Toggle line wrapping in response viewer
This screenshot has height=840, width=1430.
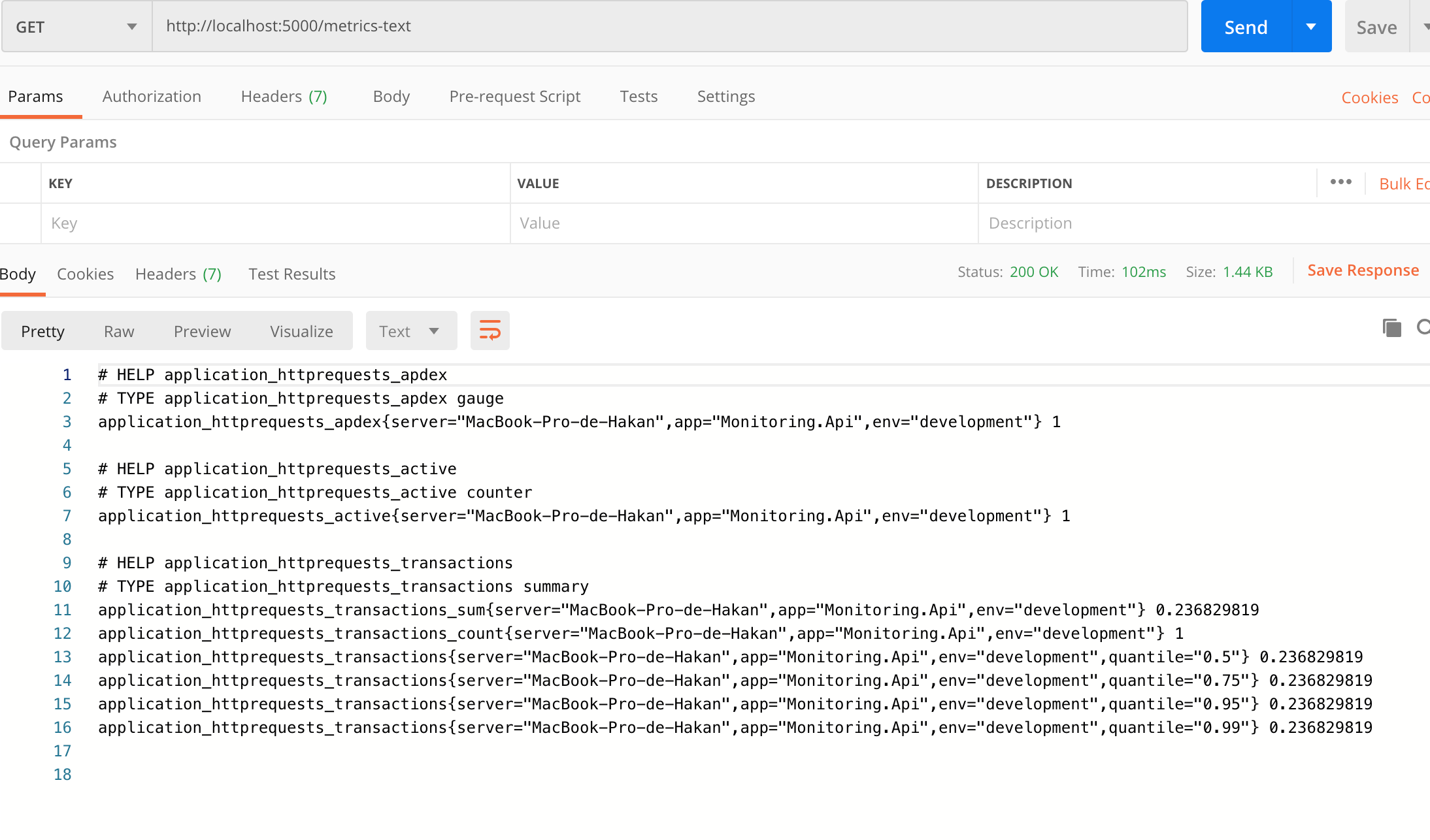click(x=490, y=331)
